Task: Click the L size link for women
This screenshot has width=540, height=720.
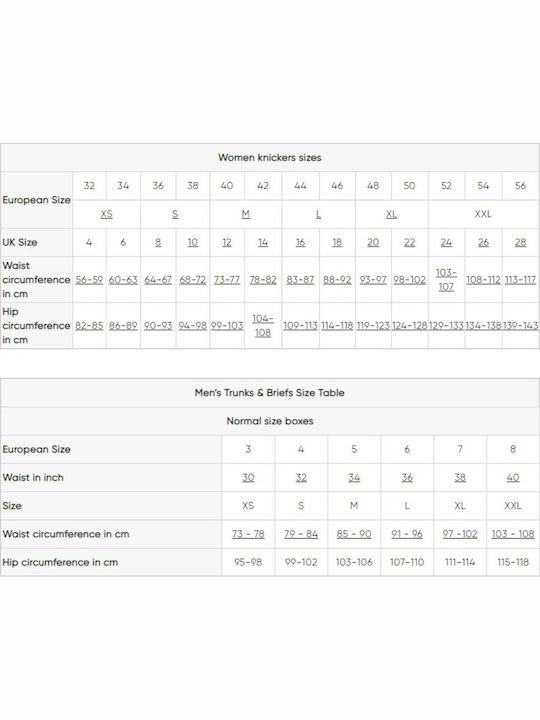Action: [x=318, y=214]
